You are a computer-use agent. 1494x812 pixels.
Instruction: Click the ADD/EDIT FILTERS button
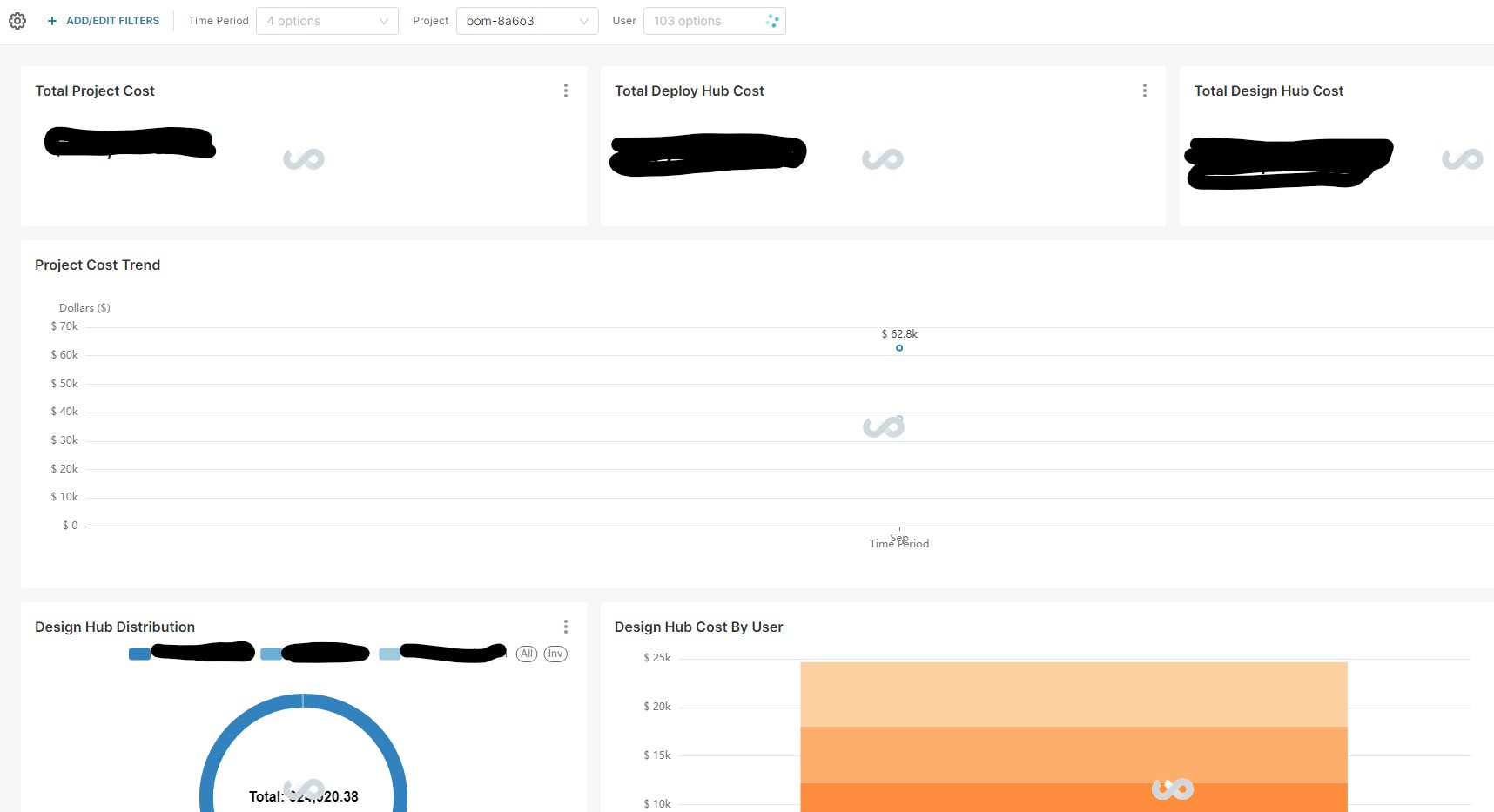104,21
